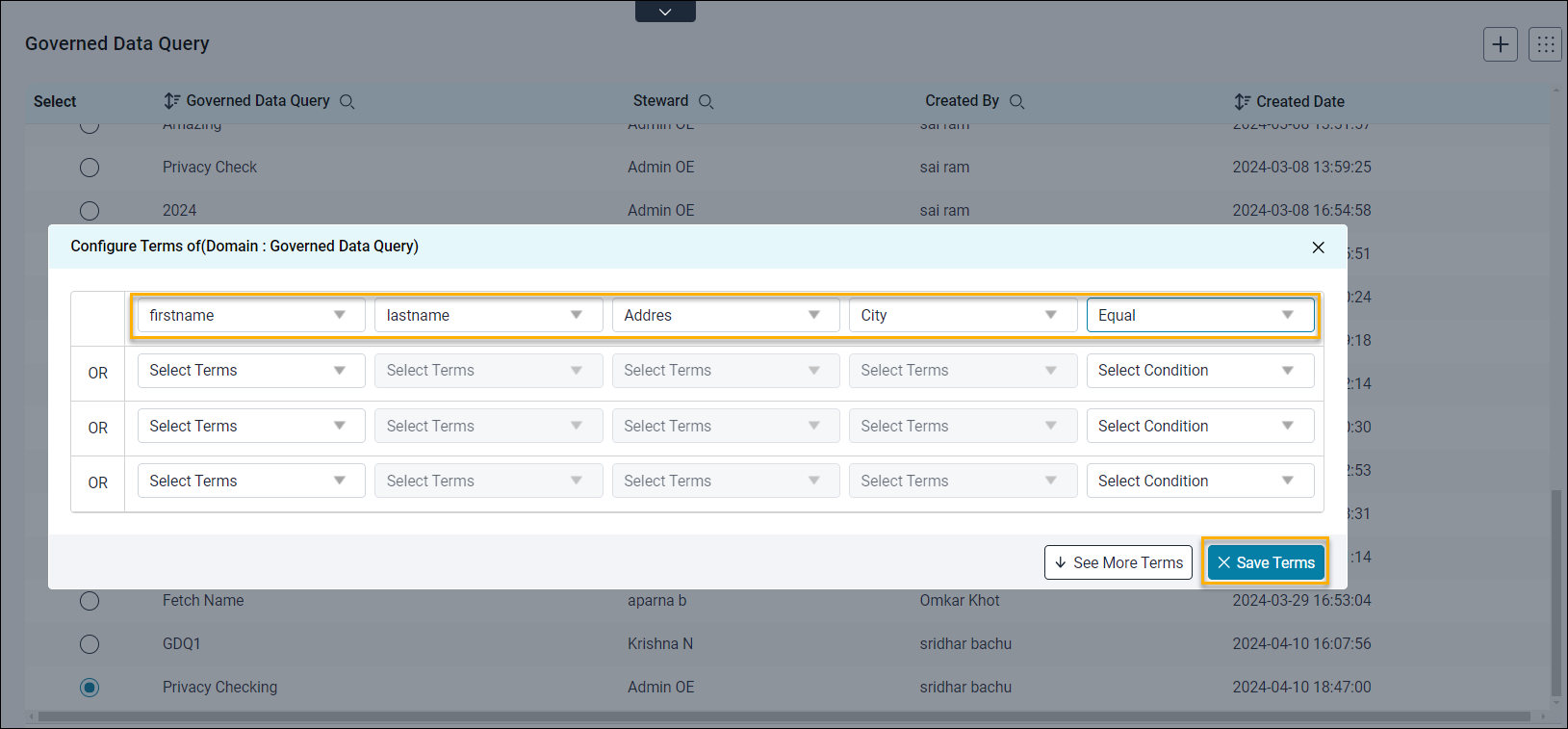The image size is (1568, 729).
Task: Click the GDQ1 query name
Action: tap(182, 644)
